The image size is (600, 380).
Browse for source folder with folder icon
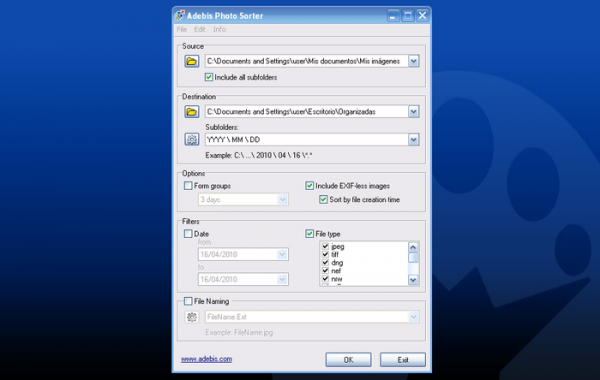[x=192, y=61]
